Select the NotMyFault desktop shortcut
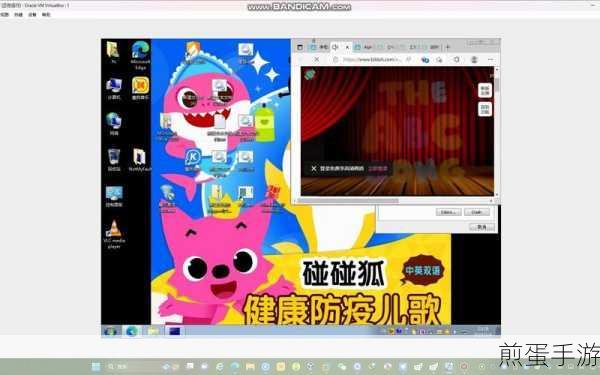This screenshot has width=600, height=375. (x=140, y=160)
